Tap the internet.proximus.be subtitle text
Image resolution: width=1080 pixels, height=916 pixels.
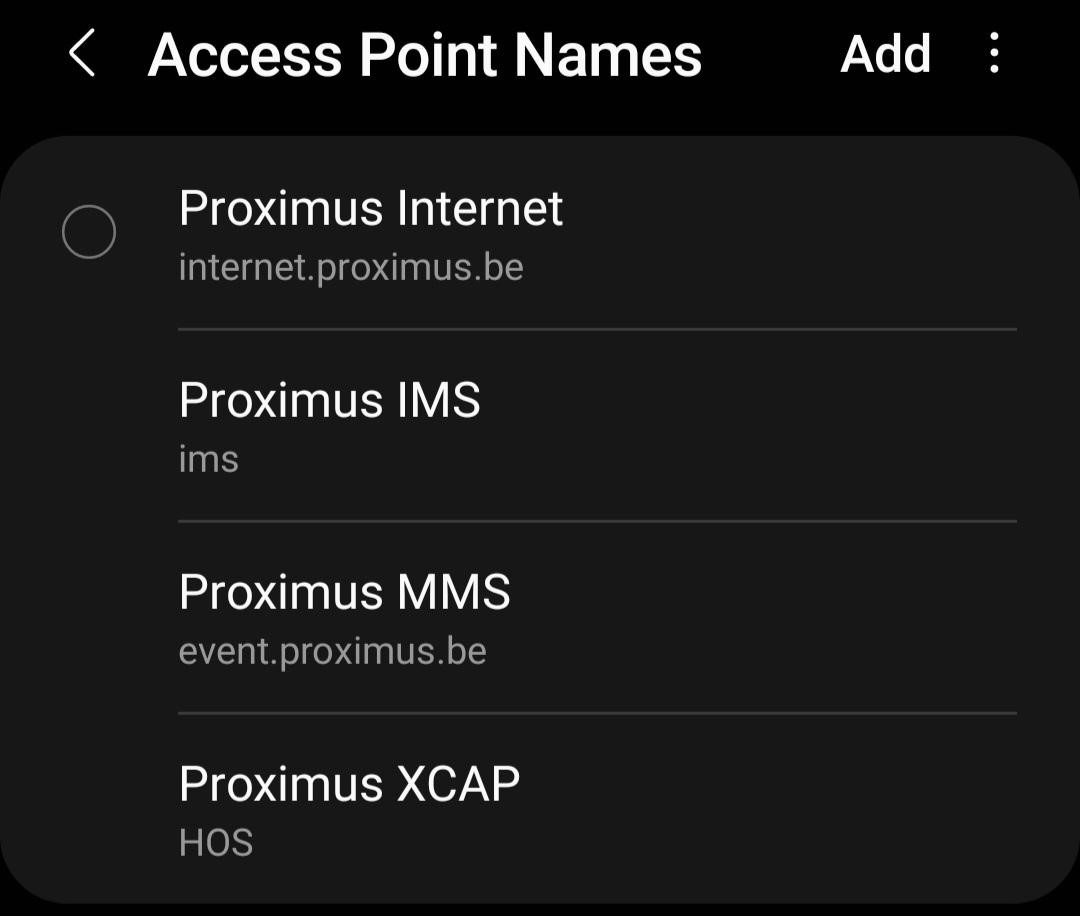pos(351,268)
